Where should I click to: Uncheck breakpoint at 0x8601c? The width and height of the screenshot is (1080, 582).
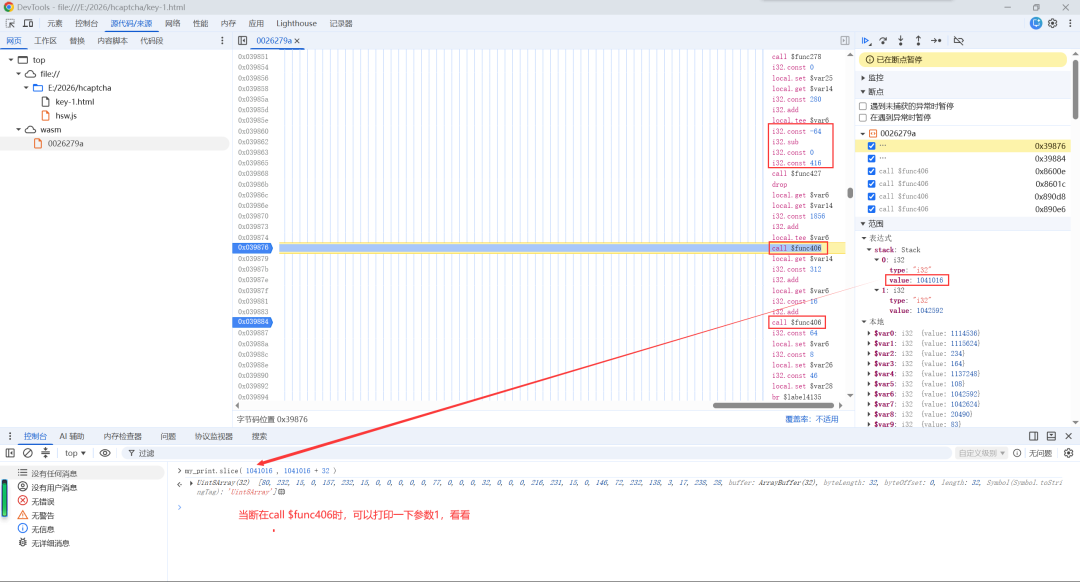(871, 184)
